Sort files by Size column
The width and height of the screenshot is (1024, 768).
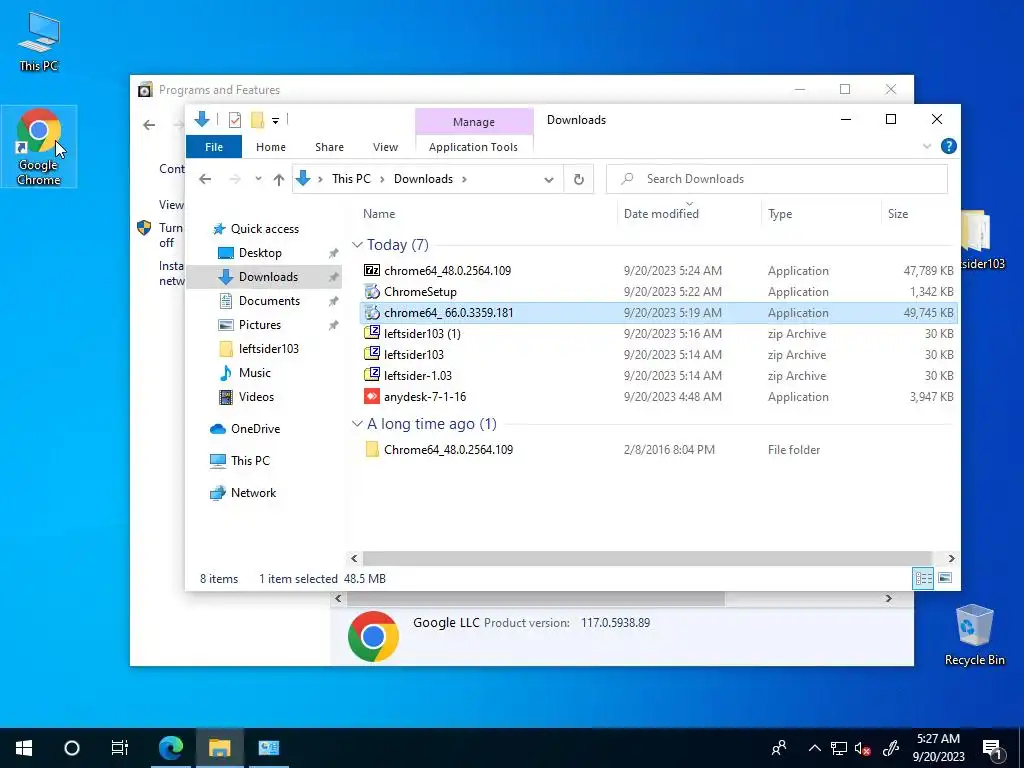point(898,214)
